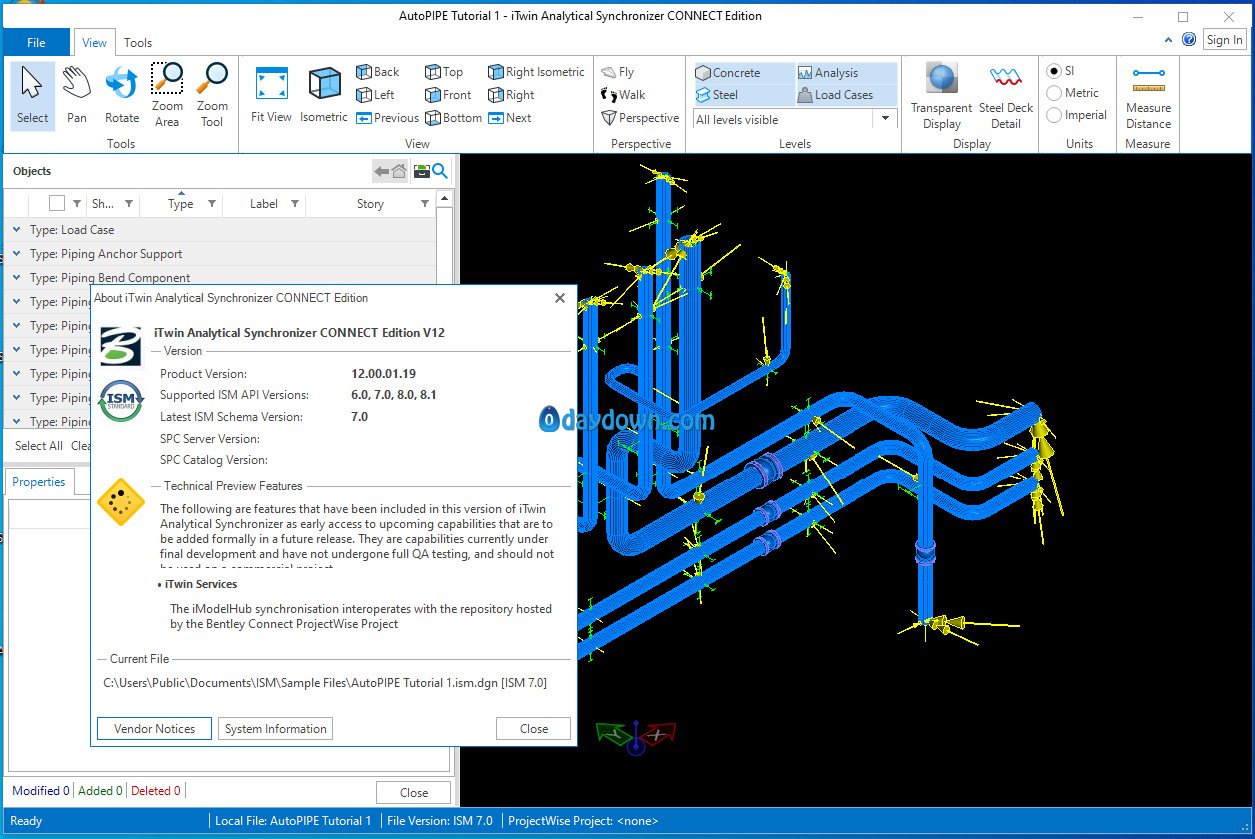This screenshot has width=1255, height=839.
Task: Open the Label column filter
Action: click(295, 204)
